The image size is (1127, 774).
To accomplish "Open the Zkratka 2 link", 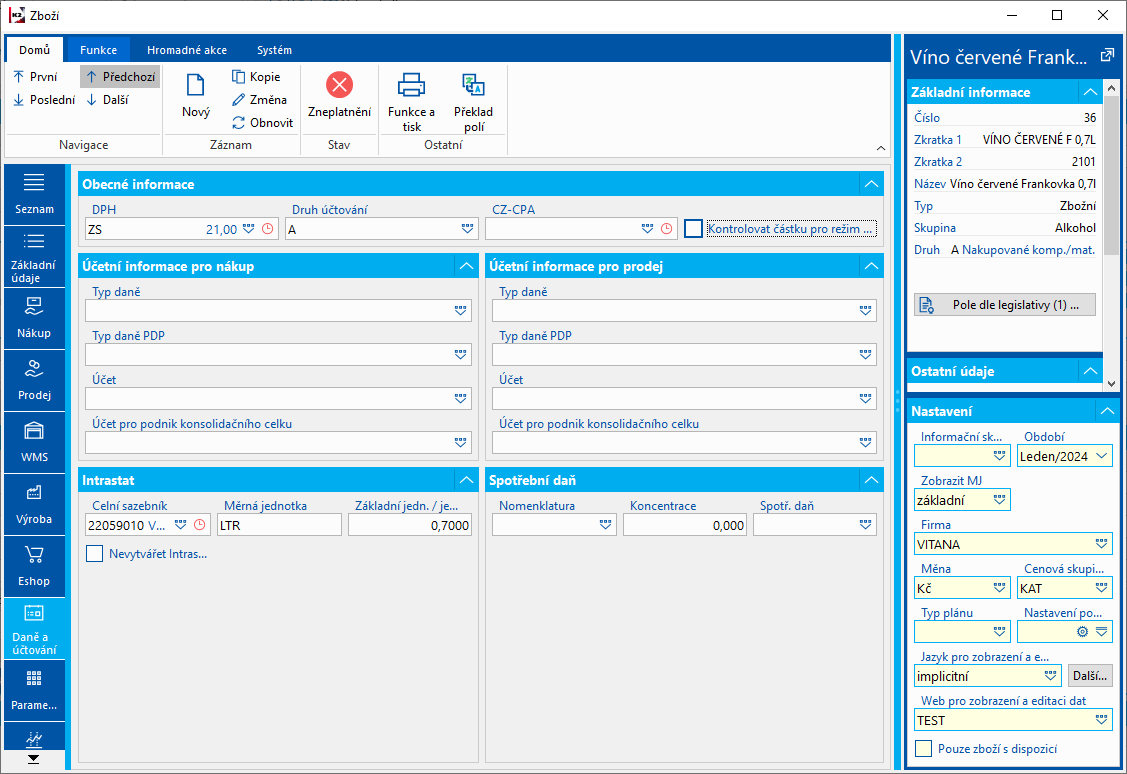I will pyautogui.click(x=937, y=162).
